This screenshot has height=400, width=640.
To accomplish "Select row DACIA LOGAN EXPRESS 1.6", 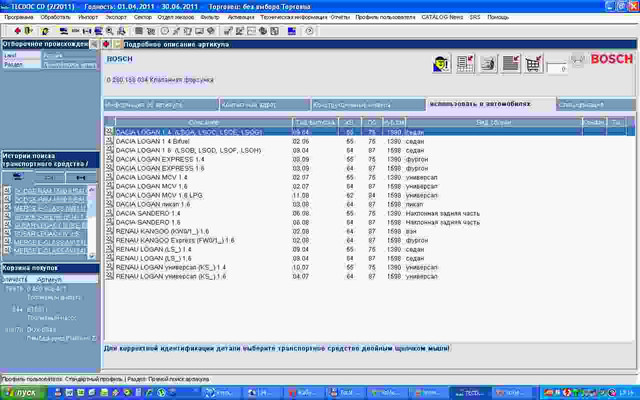I will point(369,168).
